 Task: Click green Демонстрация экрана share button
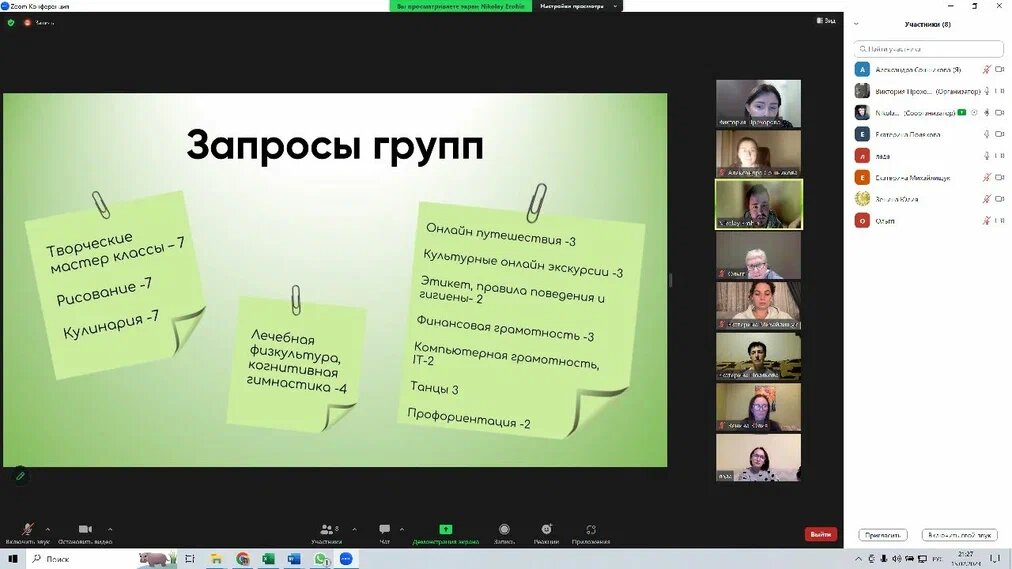445,534
